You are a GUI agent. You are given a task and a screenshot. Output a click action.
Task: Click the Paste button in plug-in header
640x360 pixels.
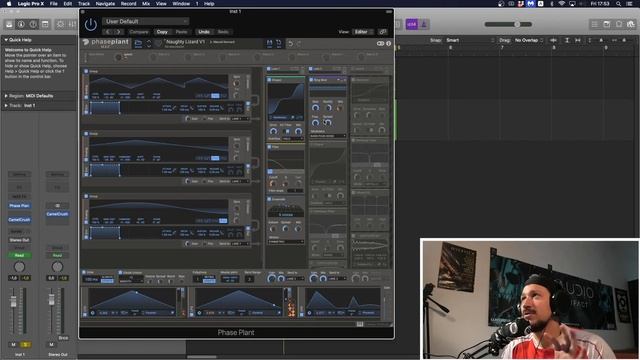click(x=181, y=32)
